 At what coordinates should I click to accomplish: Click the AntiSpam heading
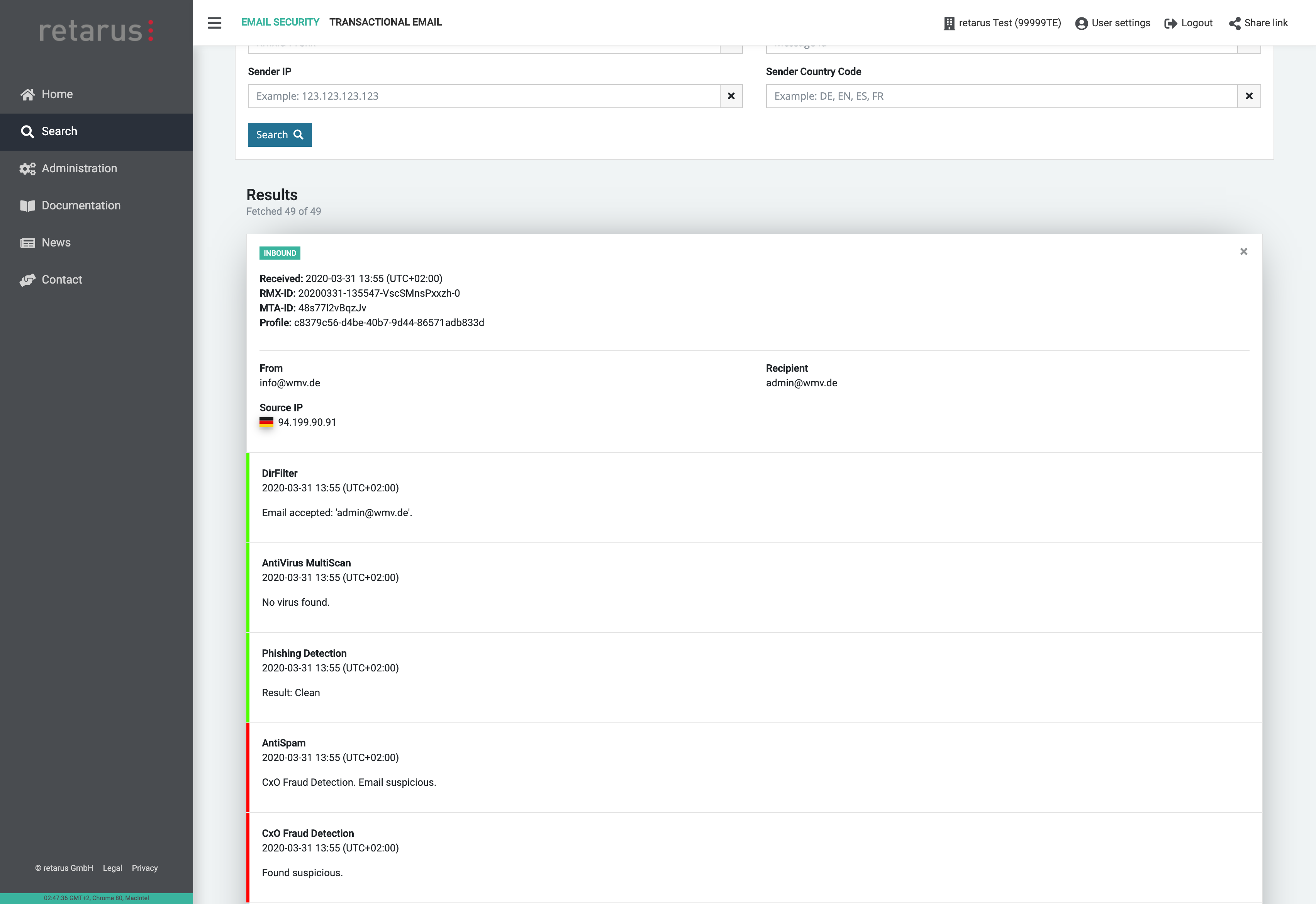click(x=284, y=743)
